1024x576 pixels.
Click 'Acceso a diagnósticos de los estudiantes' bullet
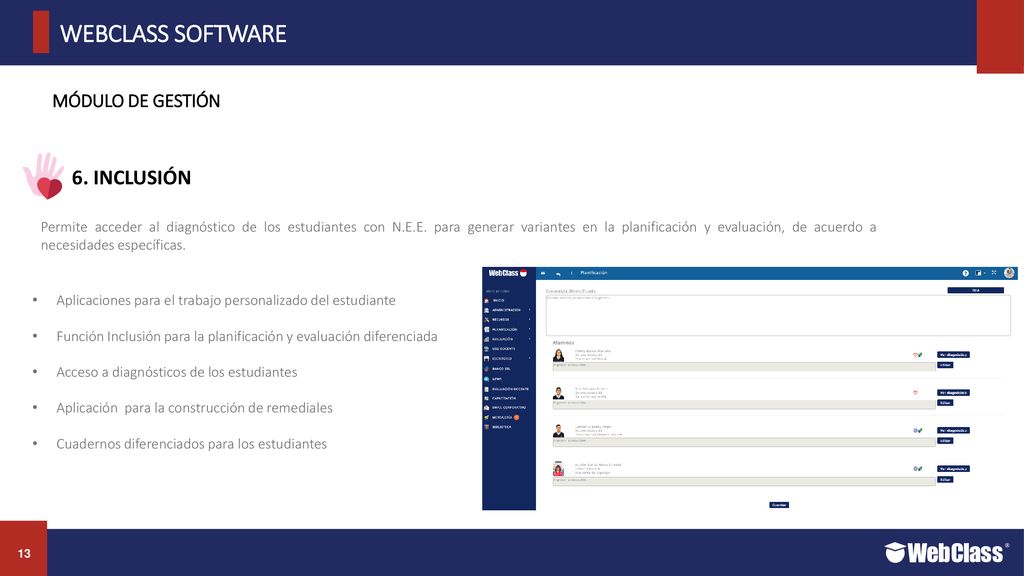176,372
